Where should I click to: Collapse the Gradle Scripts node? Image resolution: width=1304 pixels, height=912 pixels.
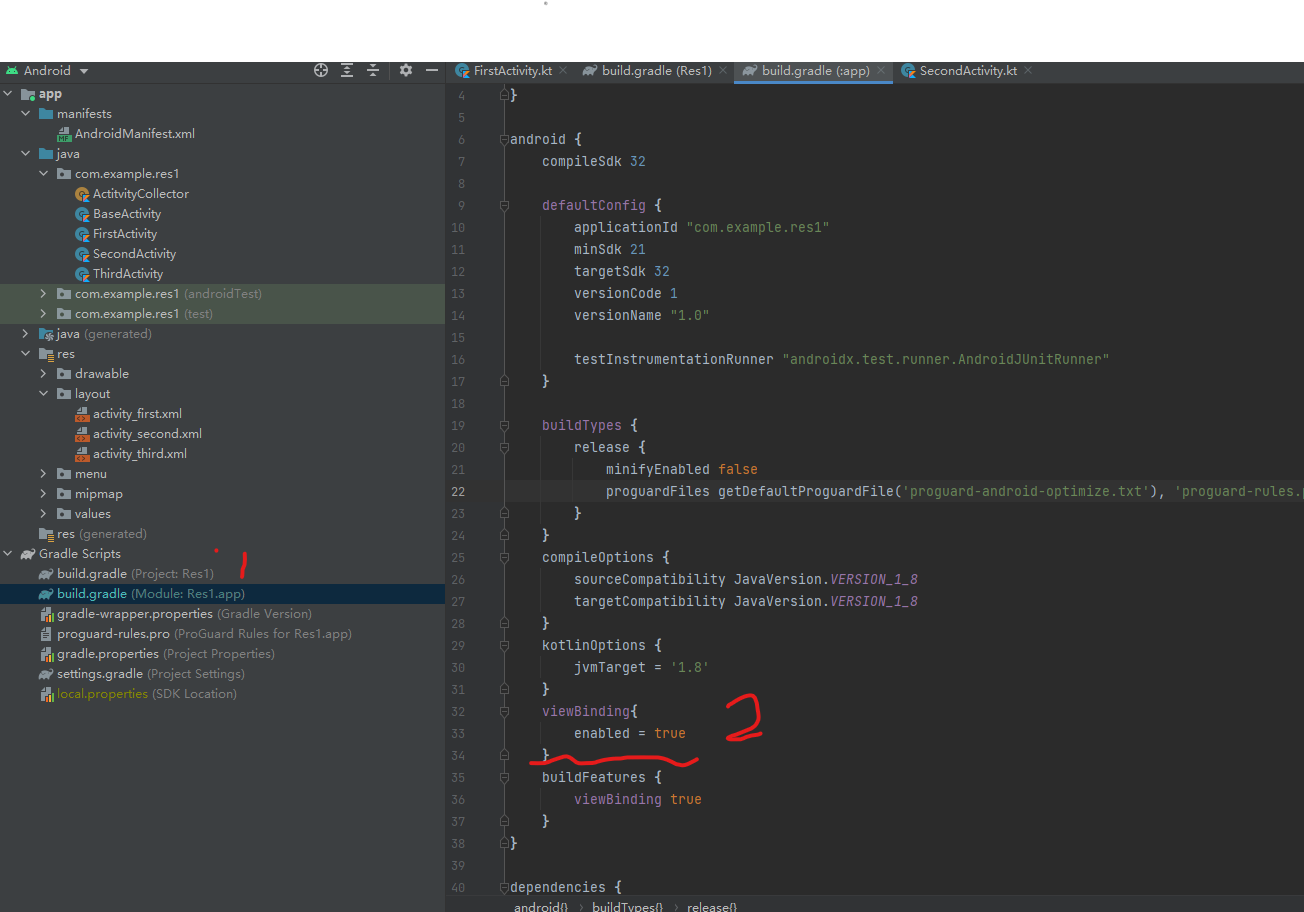pyautogui.click(x=8, y=554)
